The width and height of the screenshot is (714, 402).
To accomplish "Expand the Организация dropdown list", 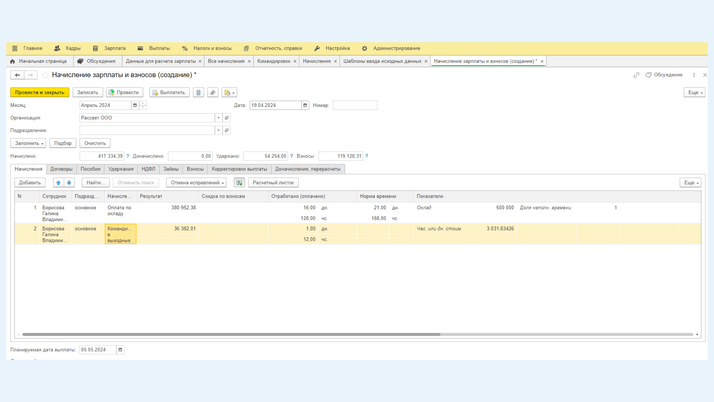I will pyautogui.click(x=218, y=118).
